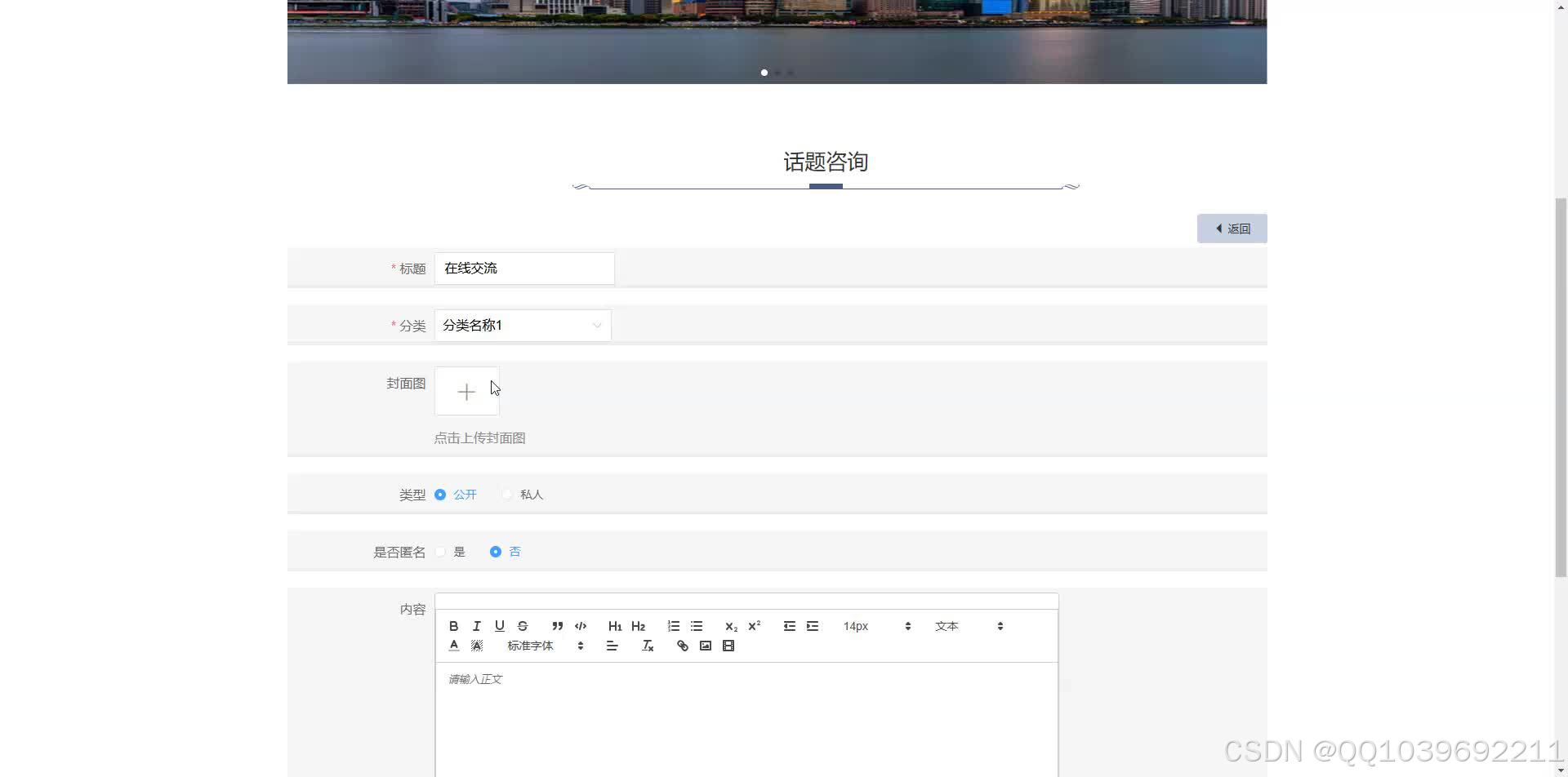Screen dimensions: 1568x777
Task: Click the 返回 button
Action: click(x=1232, y=228)
